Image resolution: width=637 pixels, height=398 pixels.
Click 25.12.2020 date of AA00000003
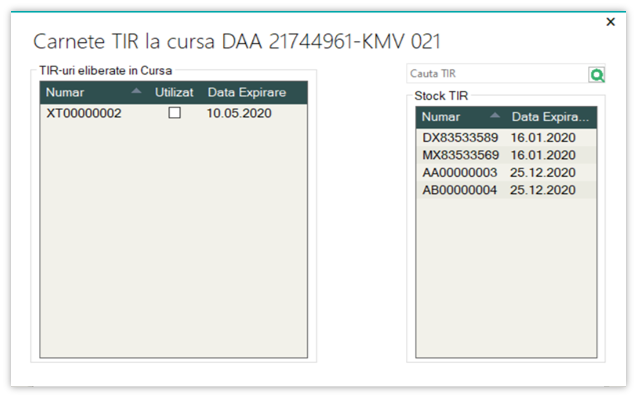pos(543,173)
